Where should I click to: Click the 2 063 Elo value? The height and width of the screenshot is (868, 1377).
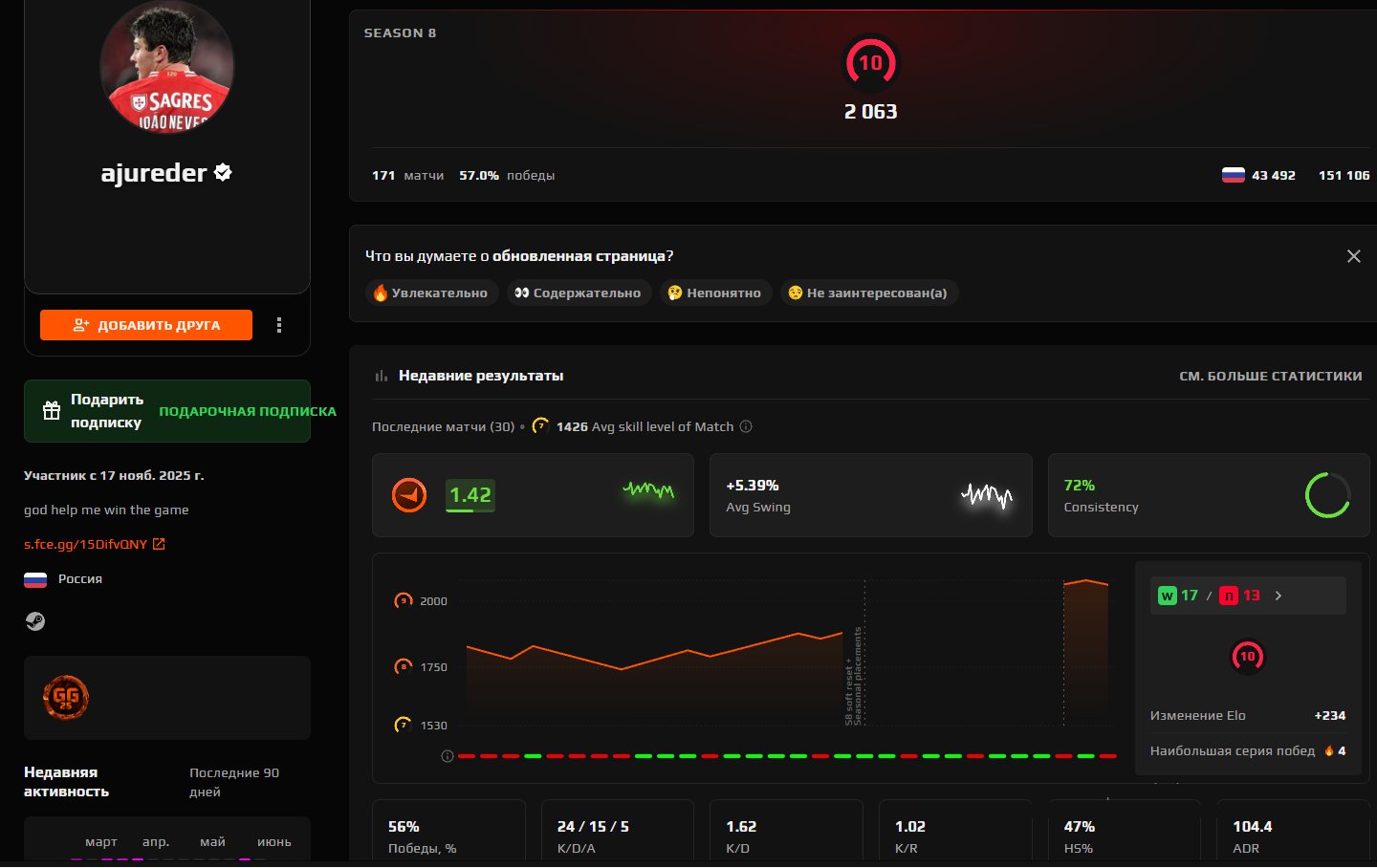coord(870,112)
